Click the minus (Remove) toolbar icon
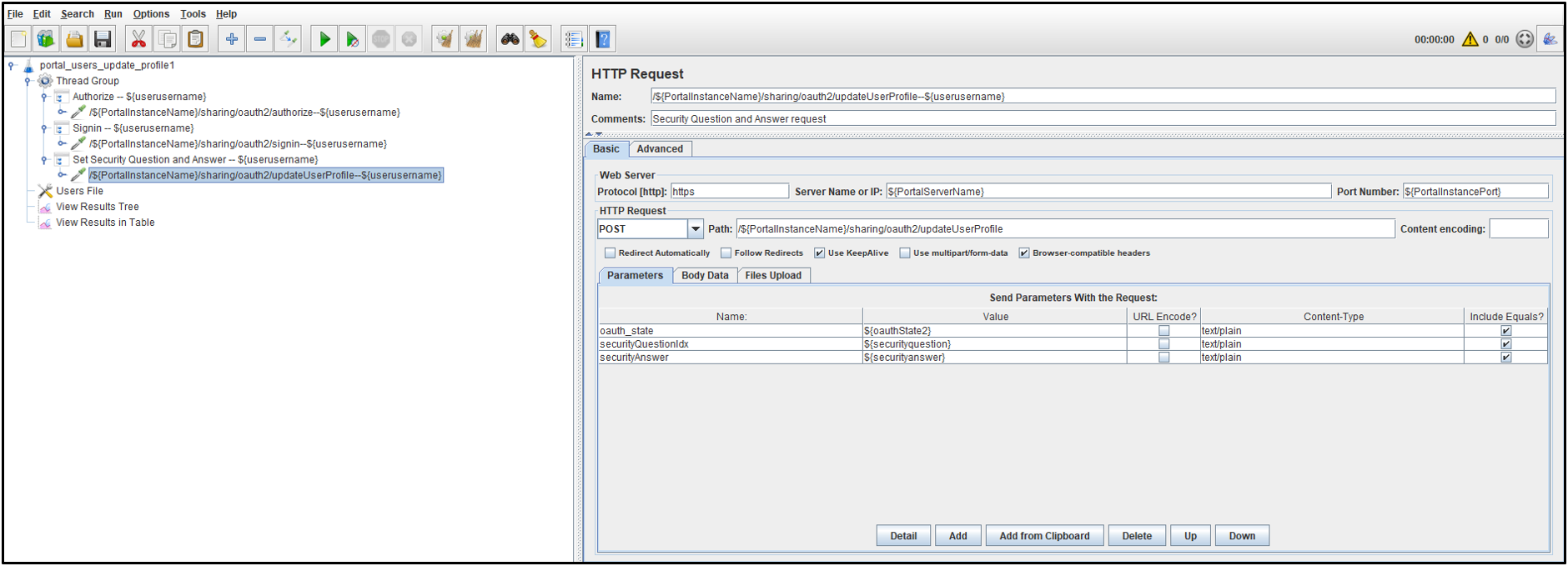The height and width of the screenshot is (566, 1568). (260, 39)
